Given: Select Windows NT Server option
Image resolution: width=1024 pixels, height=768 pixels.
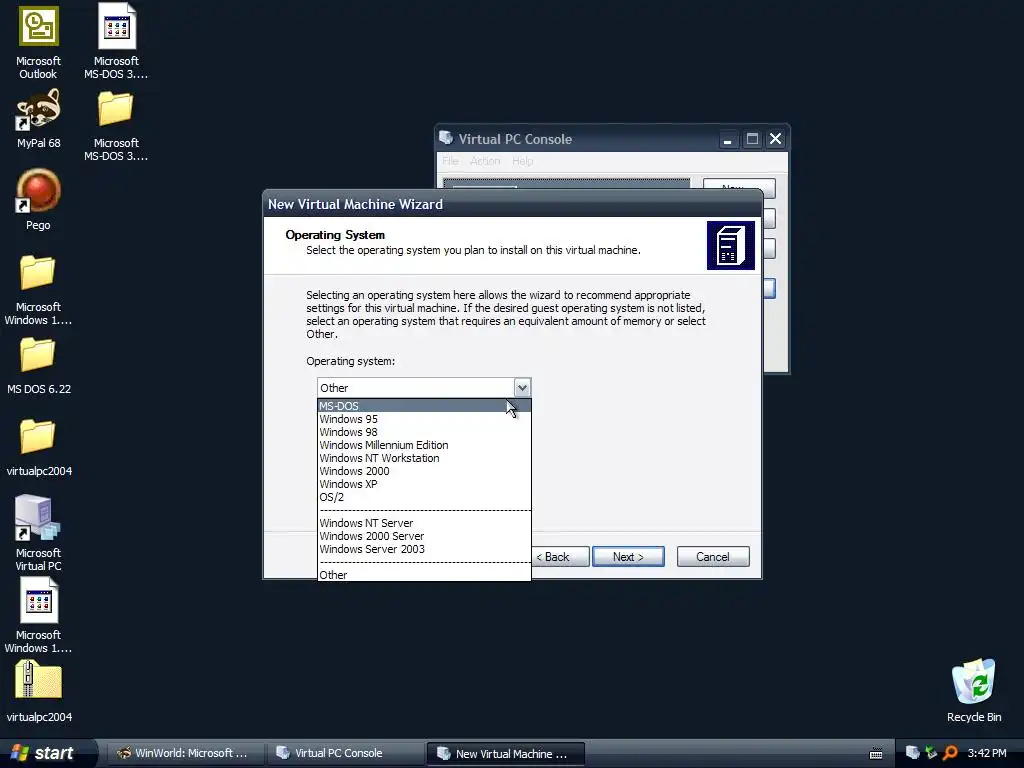Looking at the screenshot, I should 424,523.
